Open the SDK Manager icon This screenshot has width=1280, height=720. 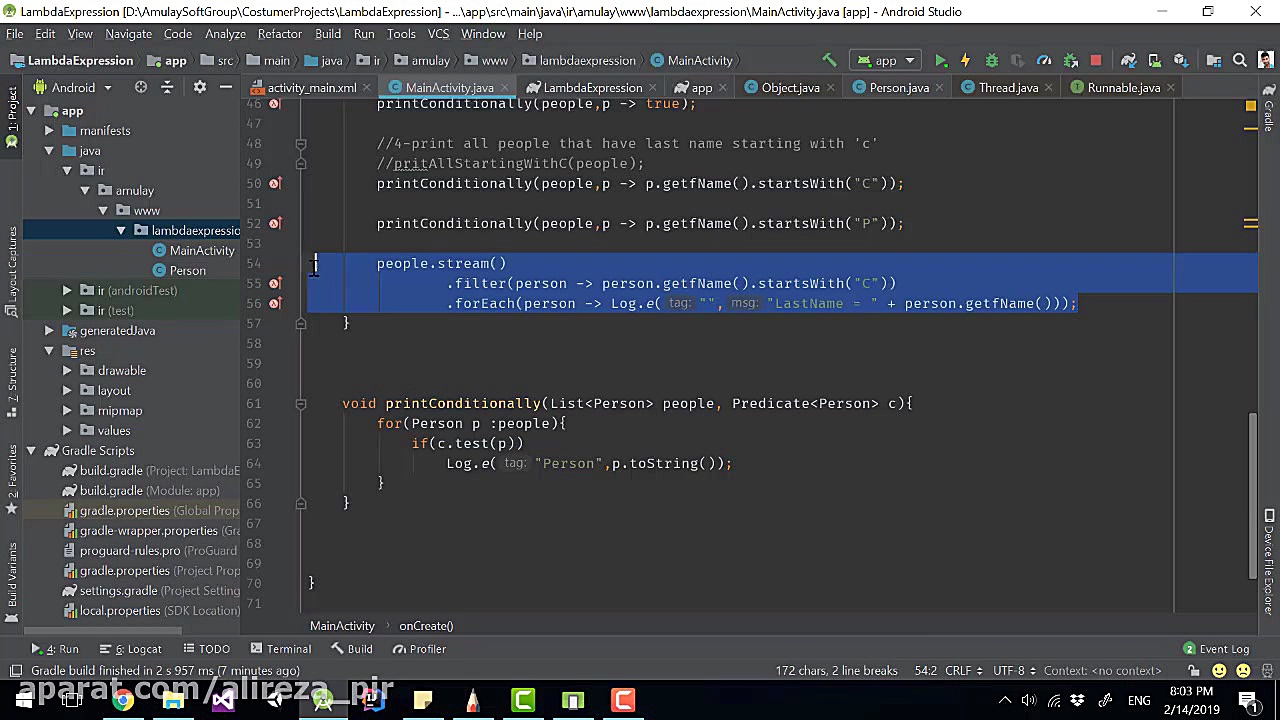pos(1180,60)
